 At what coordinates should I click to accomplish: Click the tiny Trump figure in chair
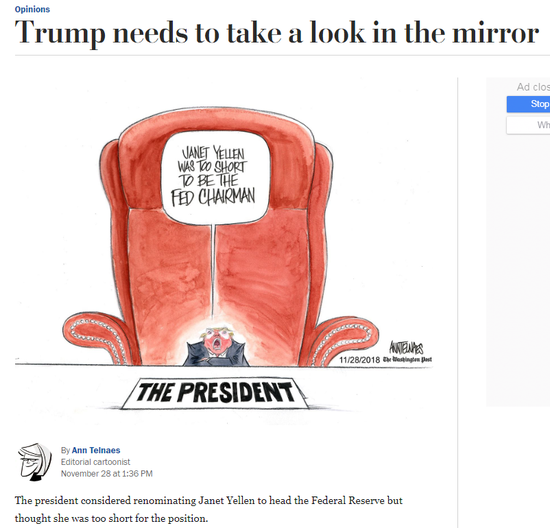point(216,346)
